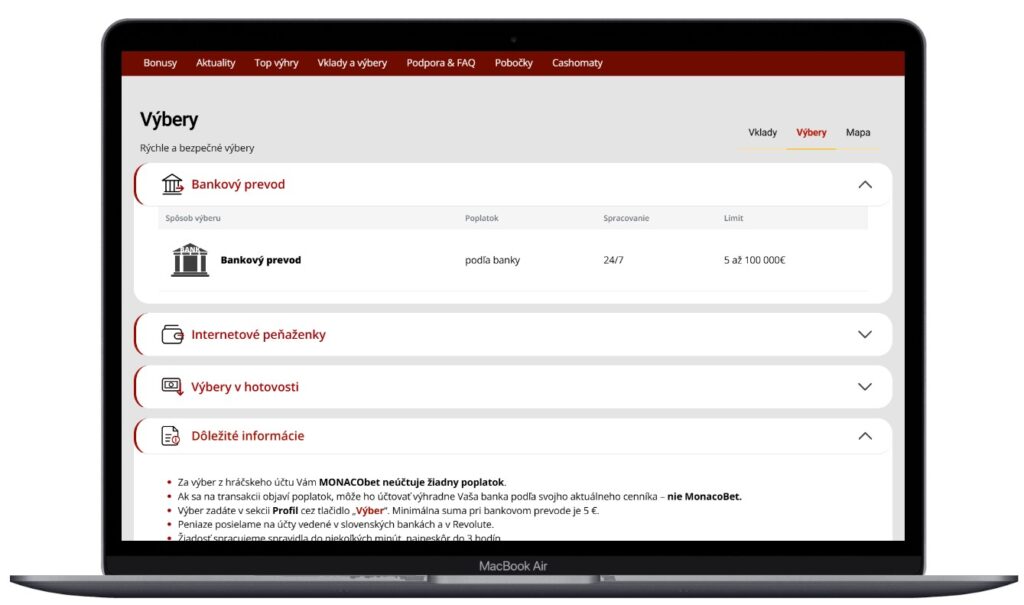Image resolution: width=1024 pixels, height=605 pixels.
Task: Click the line about slovenských bankách a Revolute
Action: tap(336, 524)
